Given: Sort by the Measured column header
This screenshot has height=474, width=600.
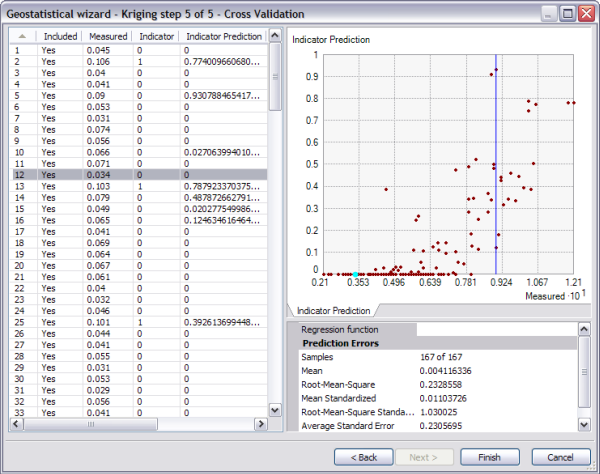Looking at the screenshot, I should (x=108, y=36).
